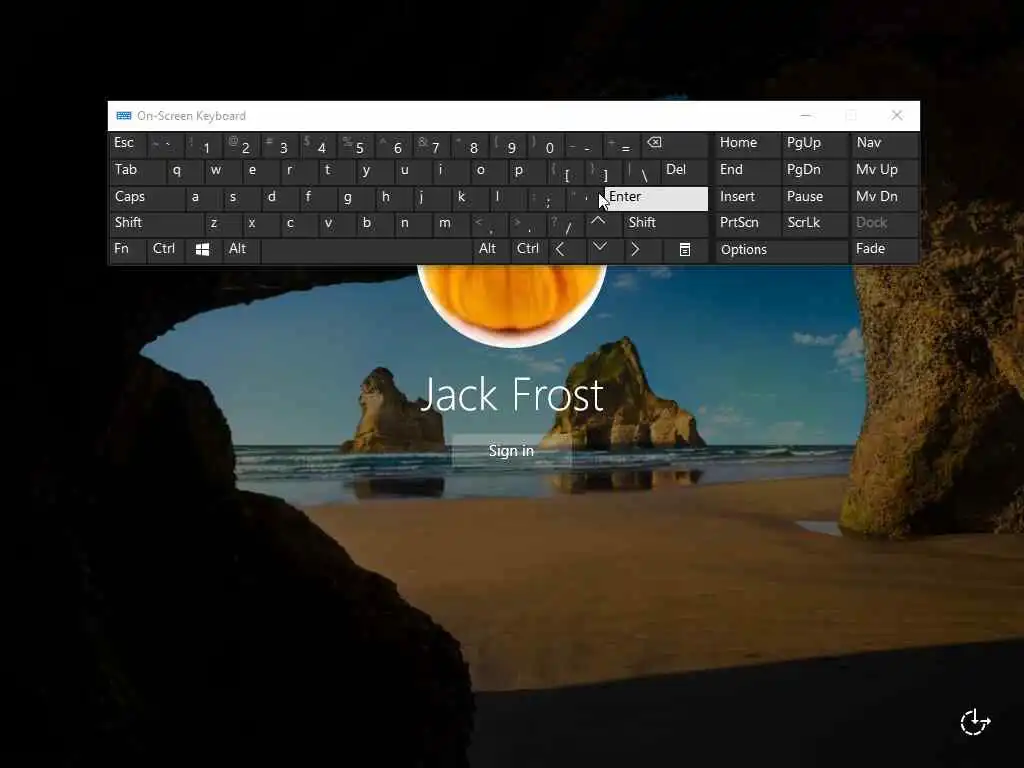Click the Insert key

click(748, 198)
